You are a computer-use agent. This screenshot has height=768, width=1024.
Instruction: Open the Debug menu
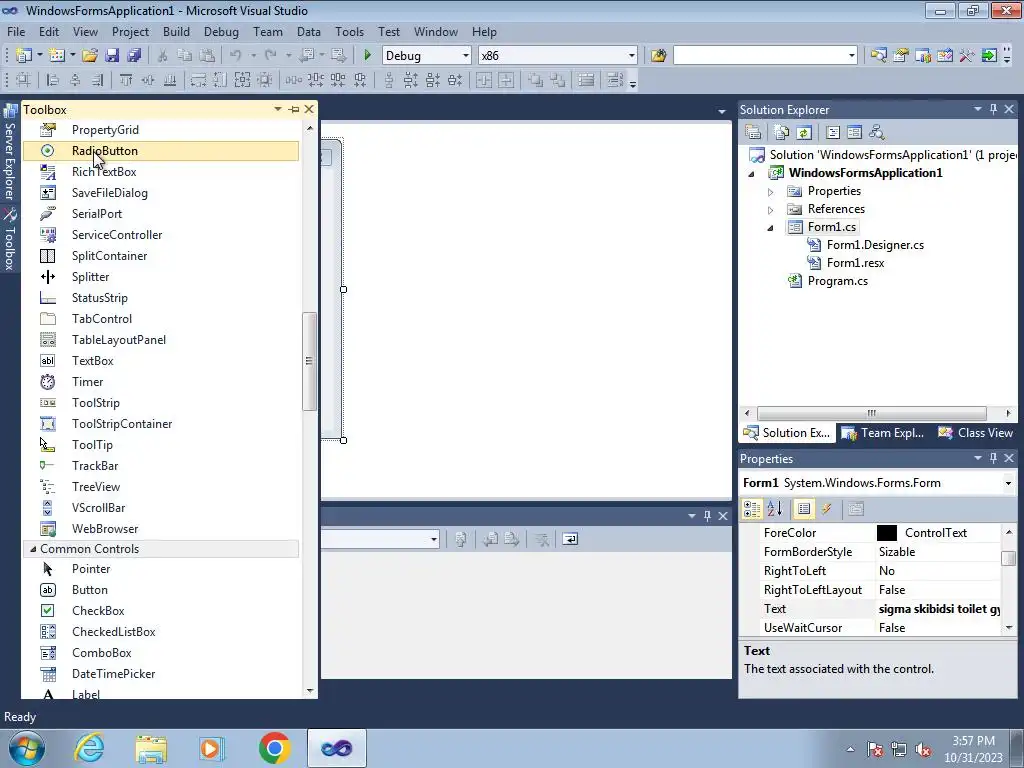pos(221,31)
